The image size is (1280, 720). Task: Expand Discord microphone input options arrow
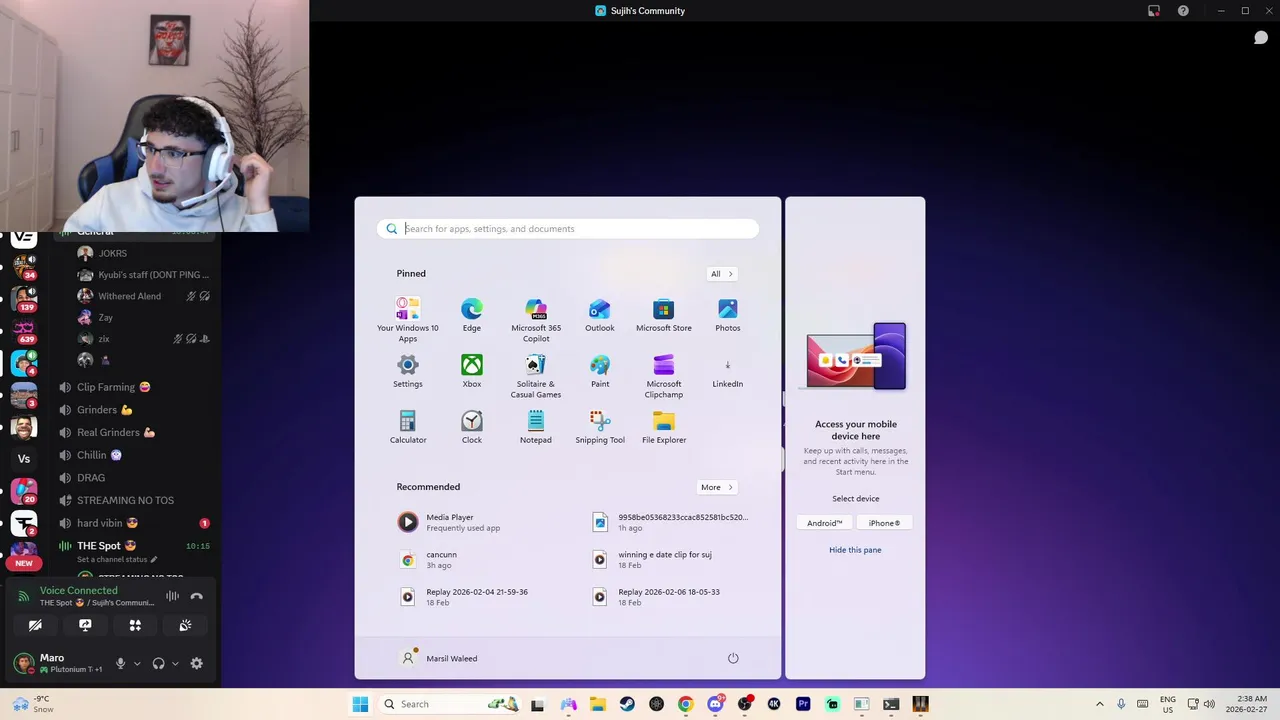click(x=137, y=663)
